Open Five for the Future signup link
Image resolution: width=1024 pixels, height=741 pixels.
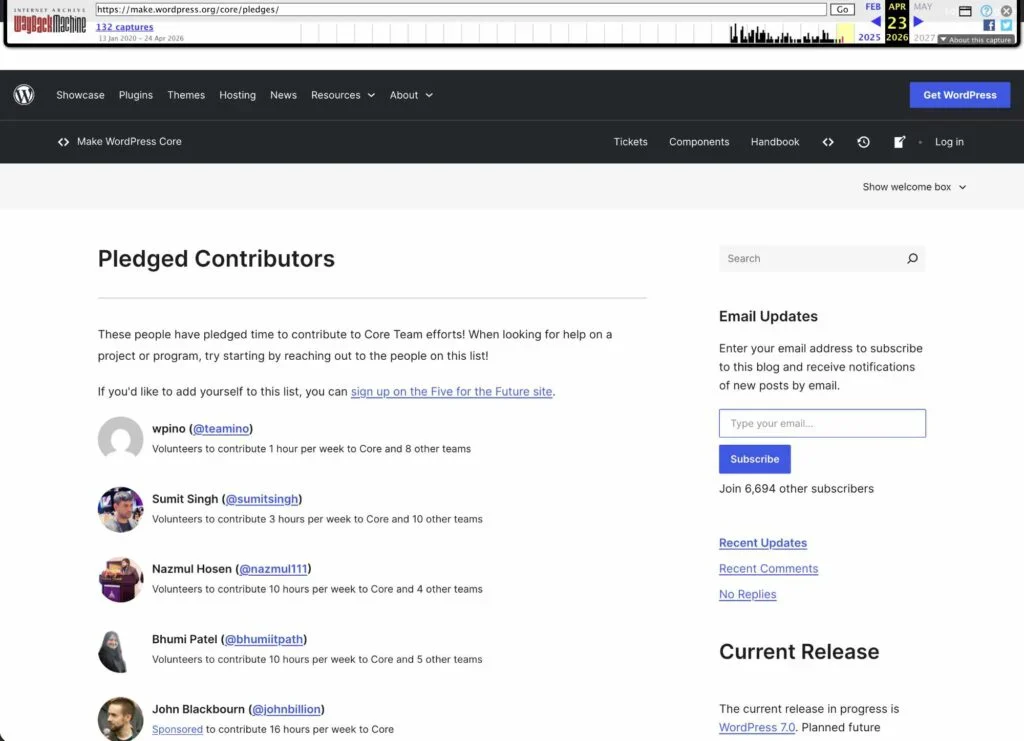451,392
